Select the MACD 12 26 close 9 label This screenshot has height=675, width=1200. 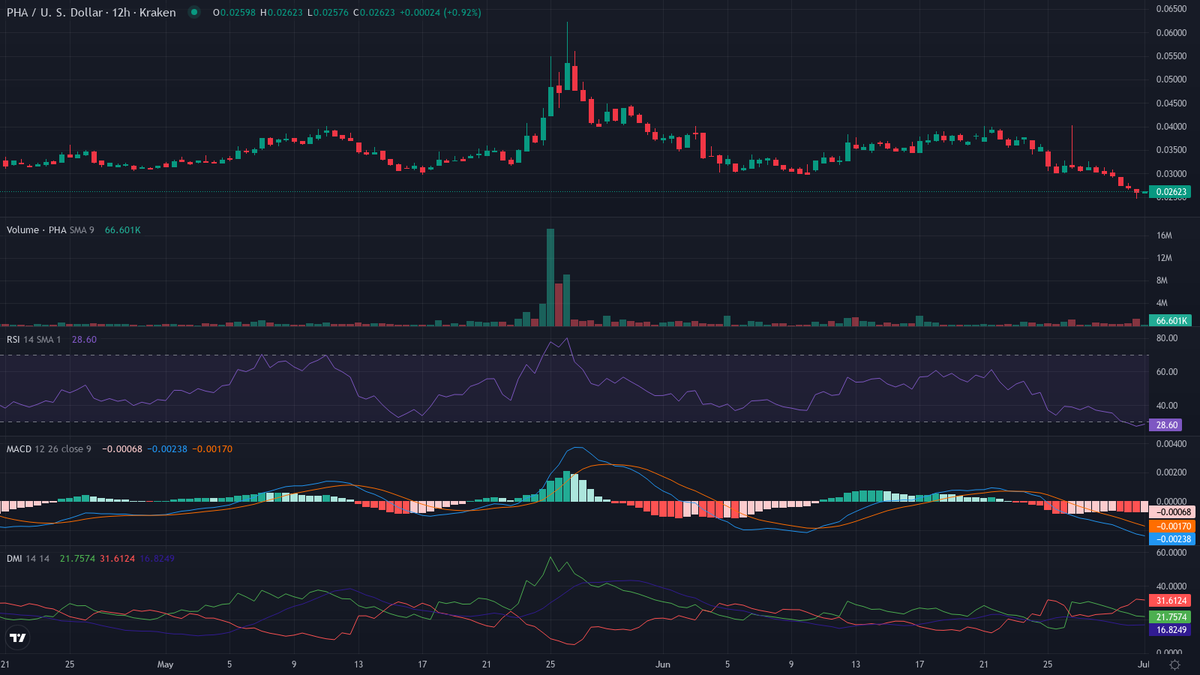[x=49, y=449]
